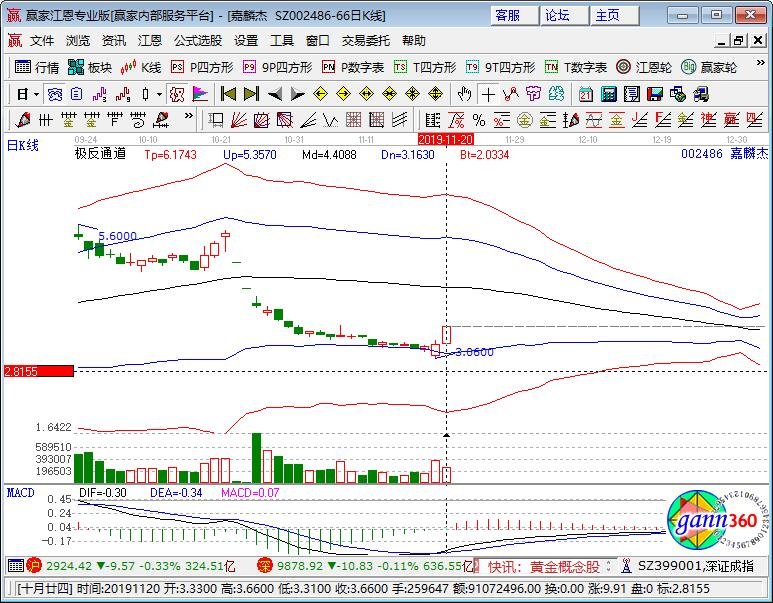Expand the drawing toolbar overflow chevron
773x603 pixels.
189,116
